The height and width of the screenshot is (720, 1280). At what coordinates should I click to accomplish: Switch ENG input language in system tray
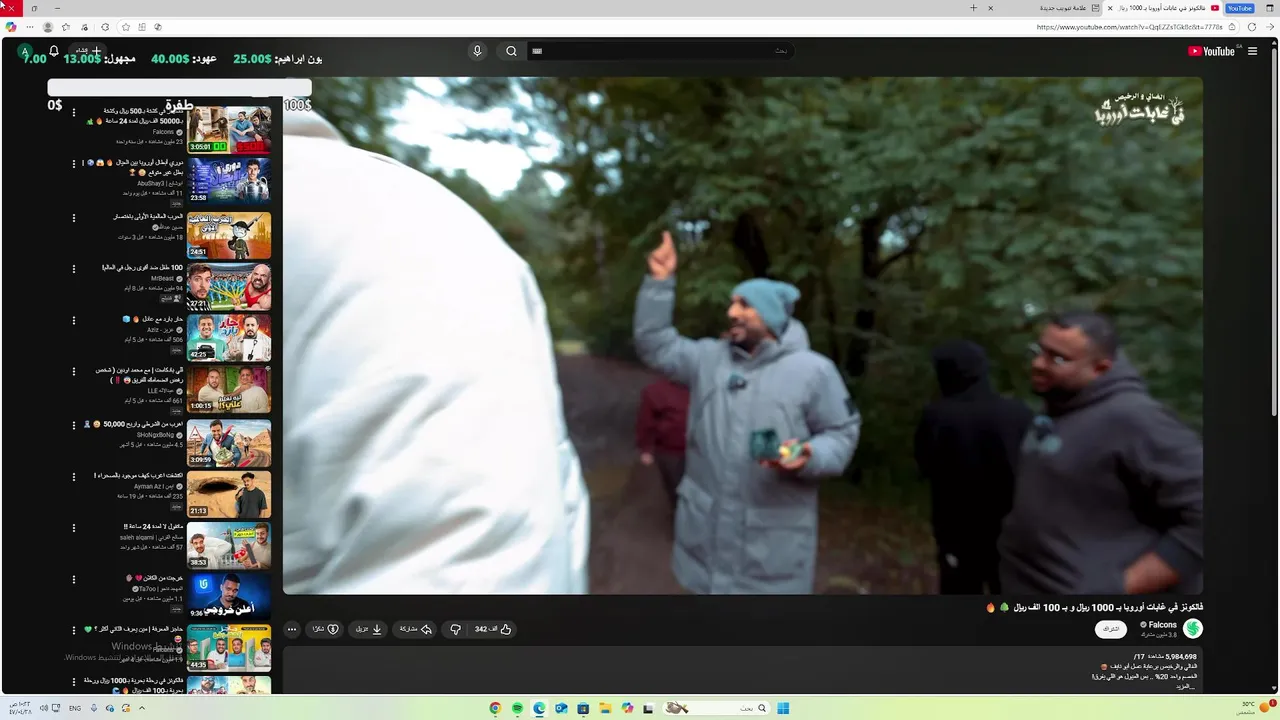click(75, 708)
